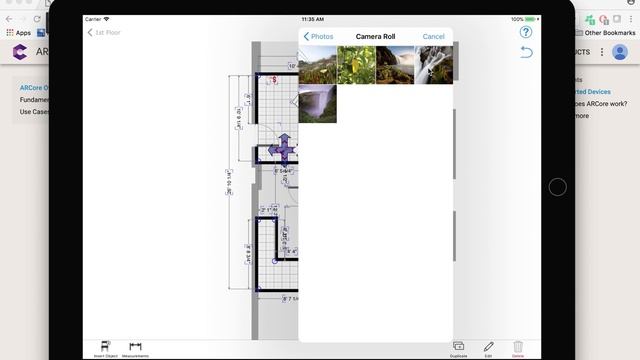Image resolution: width=640 pixels, height=360 pixels.
Task: Click the Fundamentals sidebar link in browser
Action: pyautogui.click(x=34, y=100)
